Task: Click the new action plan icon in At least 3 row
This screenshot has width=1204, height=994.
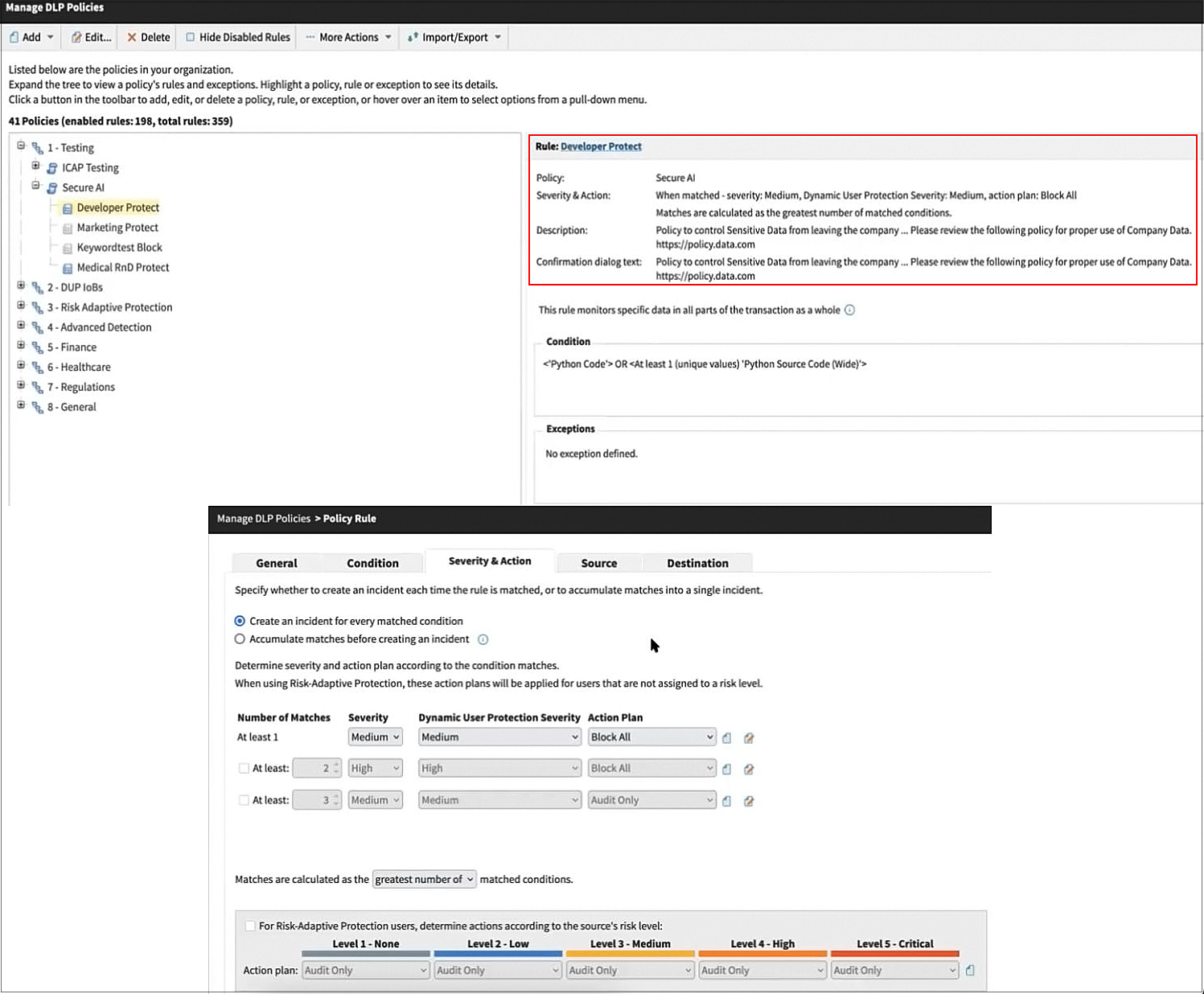Action: pyautogui.click(x=727, y=801)
